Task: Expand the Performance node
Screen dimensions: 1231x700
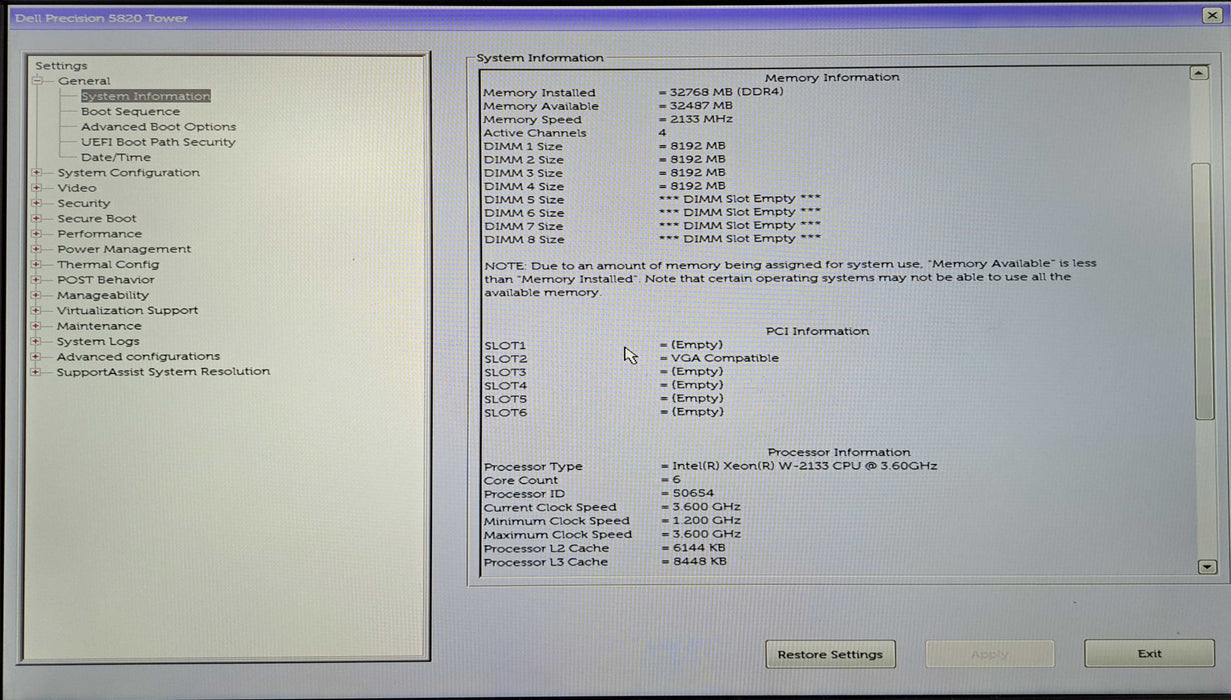Action: point(37,234)
